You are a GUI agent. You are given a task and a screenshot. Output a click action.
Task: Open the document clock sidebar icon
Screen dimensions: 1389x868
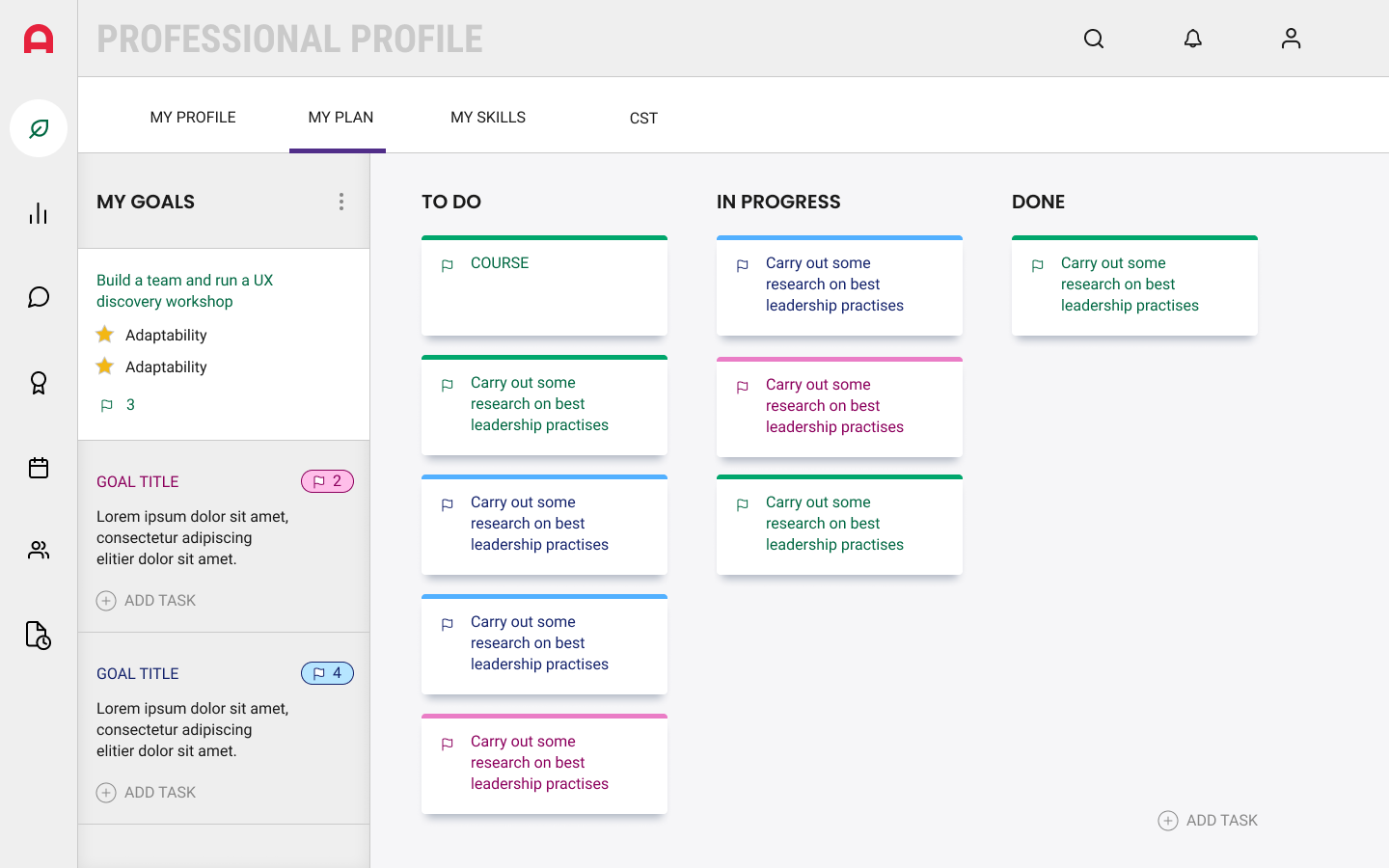click(39, 636)
